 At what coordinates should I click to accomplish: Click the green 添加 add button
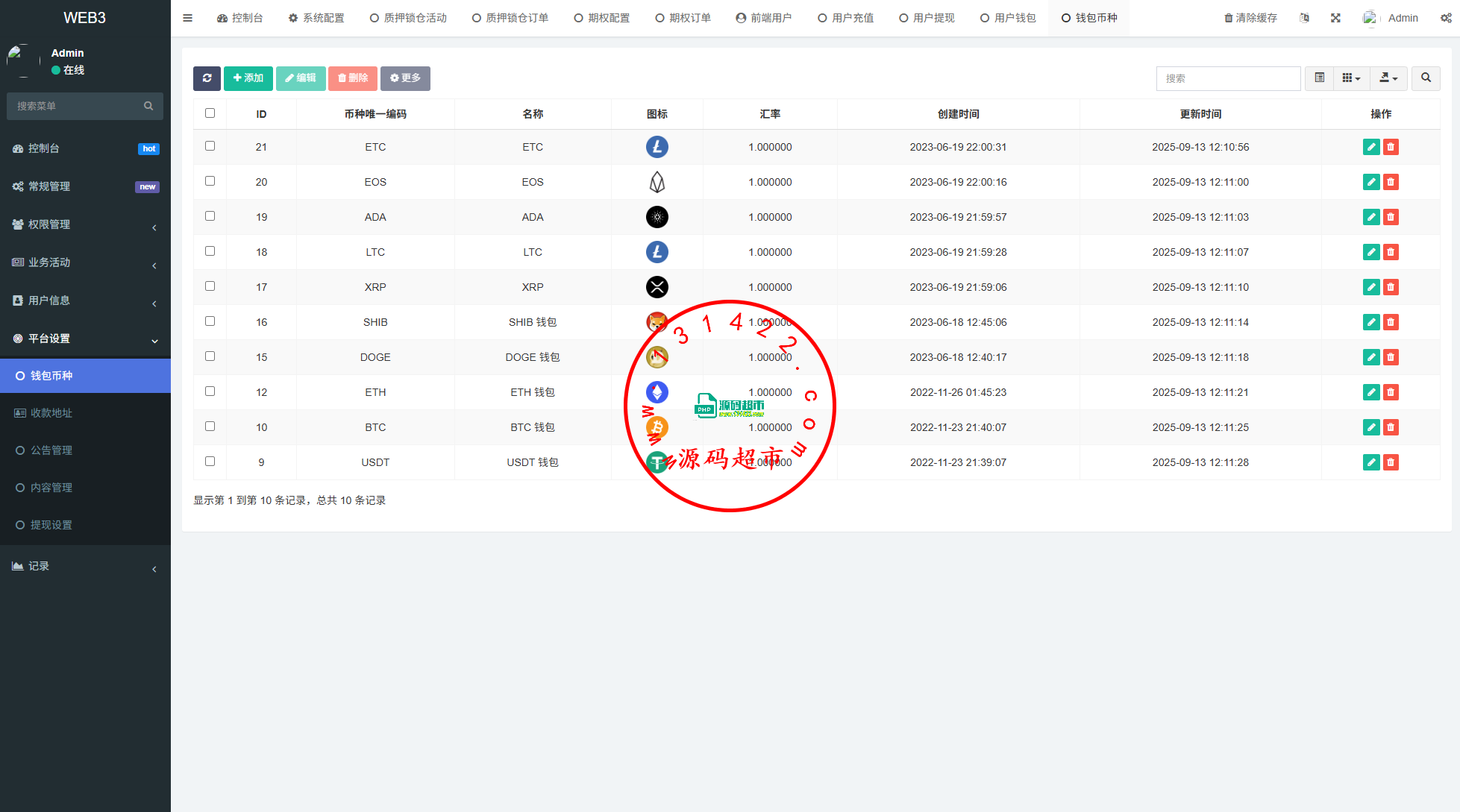click(248, 78)
